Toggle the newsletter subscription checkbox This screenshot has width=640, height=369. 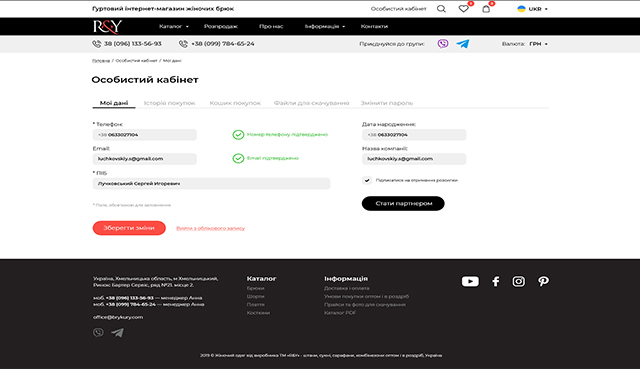[367, 180]
